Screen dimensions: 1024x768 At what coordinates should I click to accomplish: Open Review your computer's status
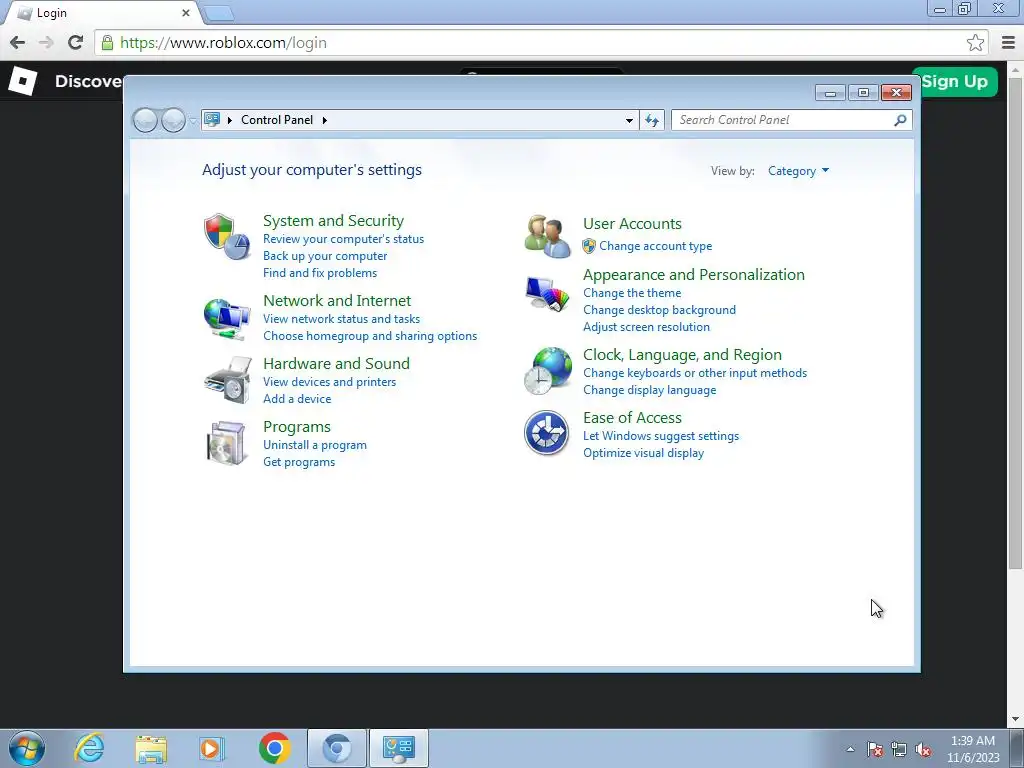344,239
